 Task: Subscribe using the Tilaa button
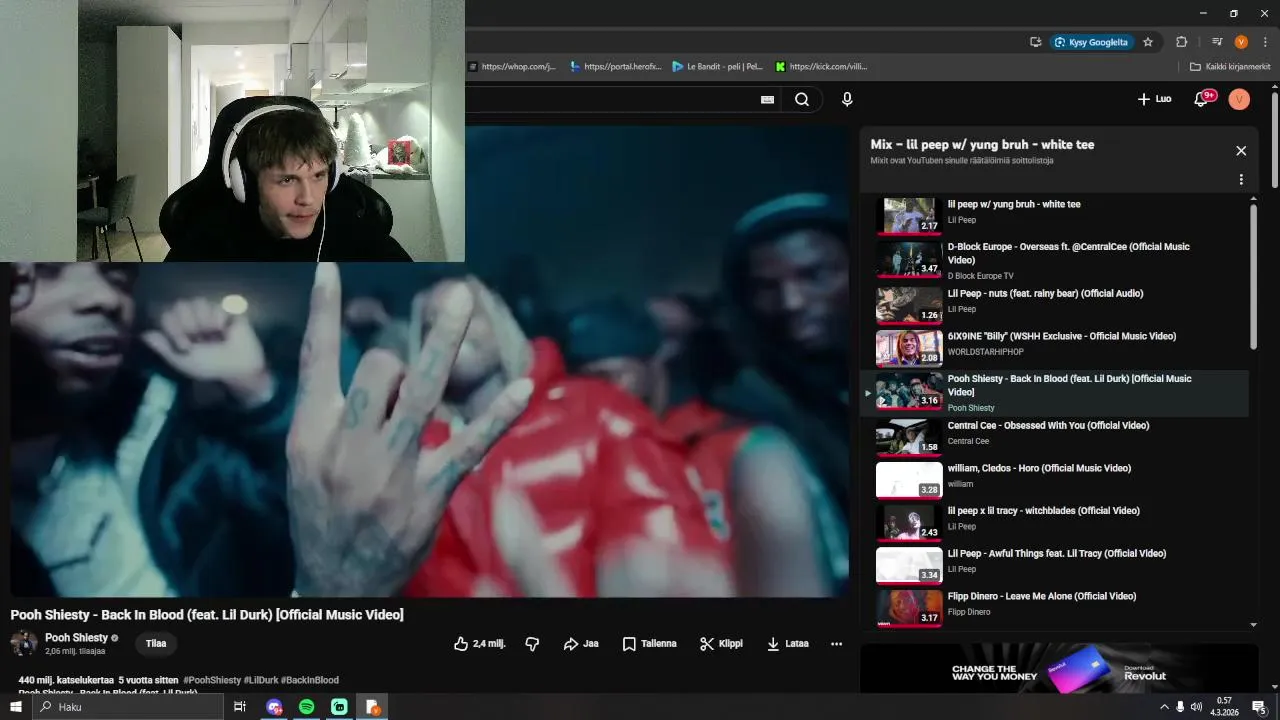(156, 644)
